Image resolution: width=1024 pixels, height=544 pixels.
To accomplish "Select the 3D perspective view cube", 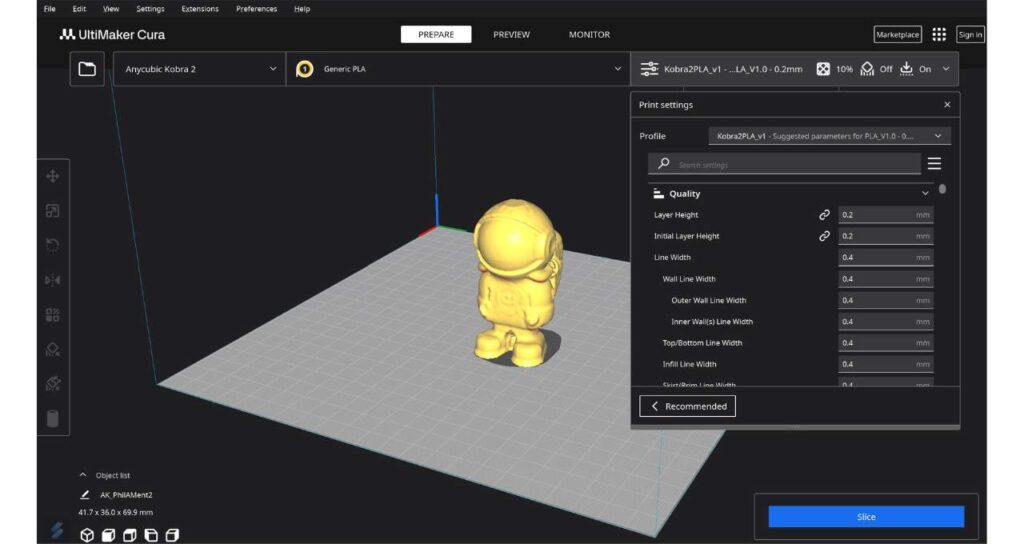I will pyautogui.click(x=87, y=536).
